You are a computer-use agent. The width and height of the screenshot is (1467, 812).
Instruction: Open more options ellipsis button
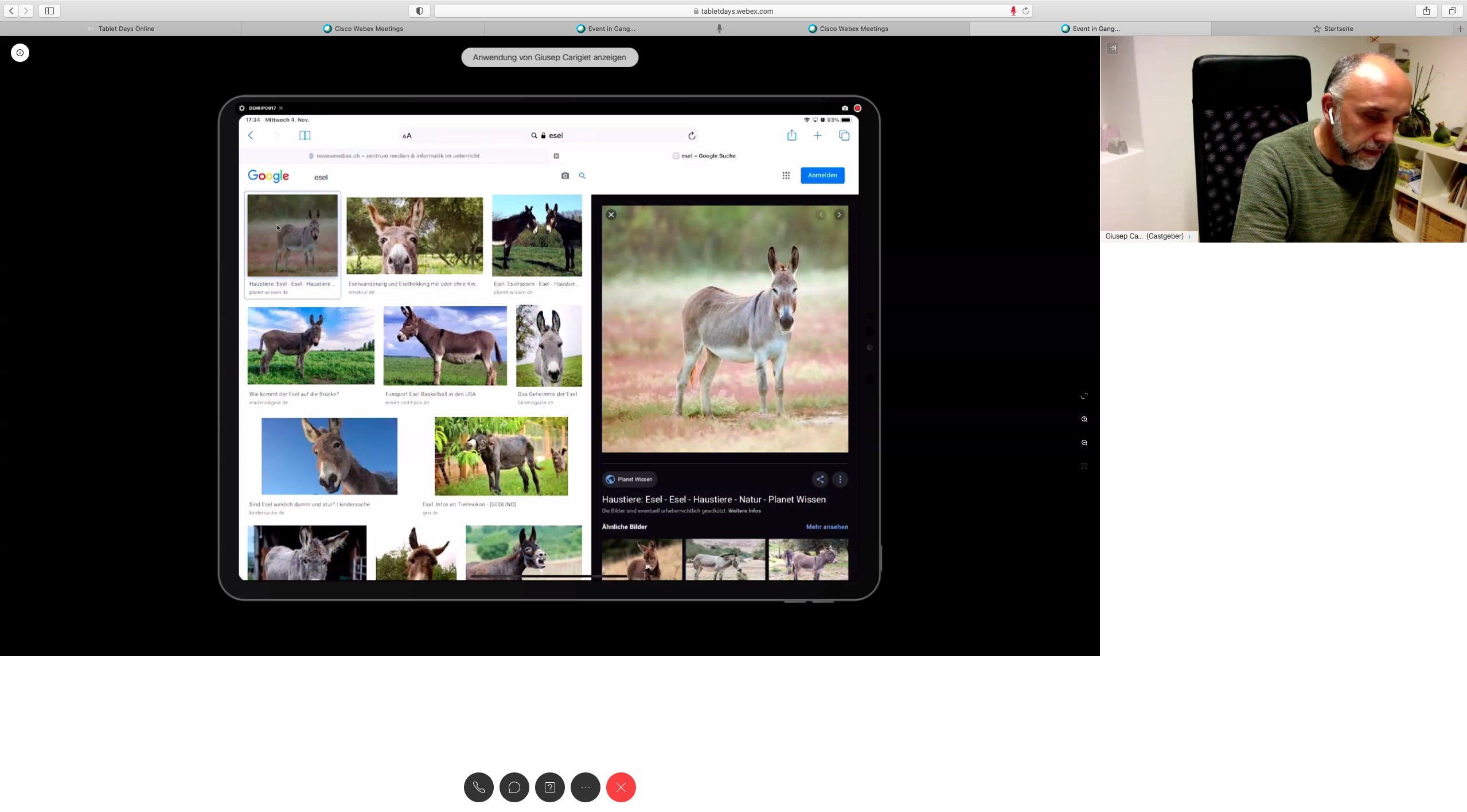click(x=585, y=787)
